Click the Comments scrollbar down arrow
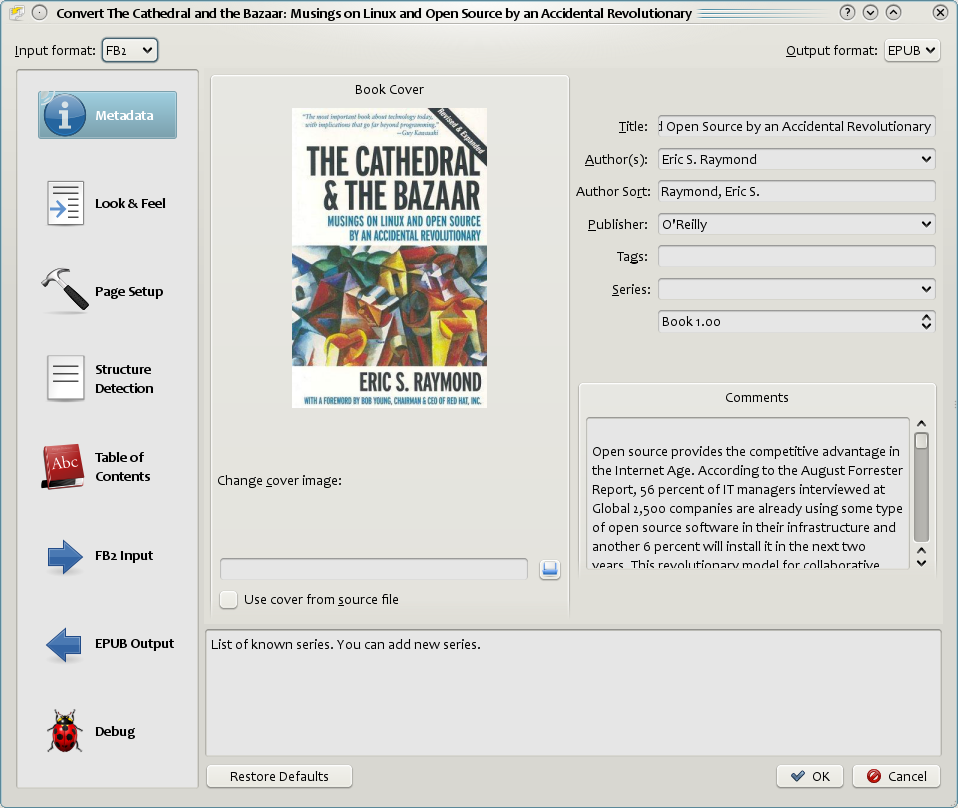Viewport: 958px width, 808px height. pyautogui.click(x=921, y=562)
